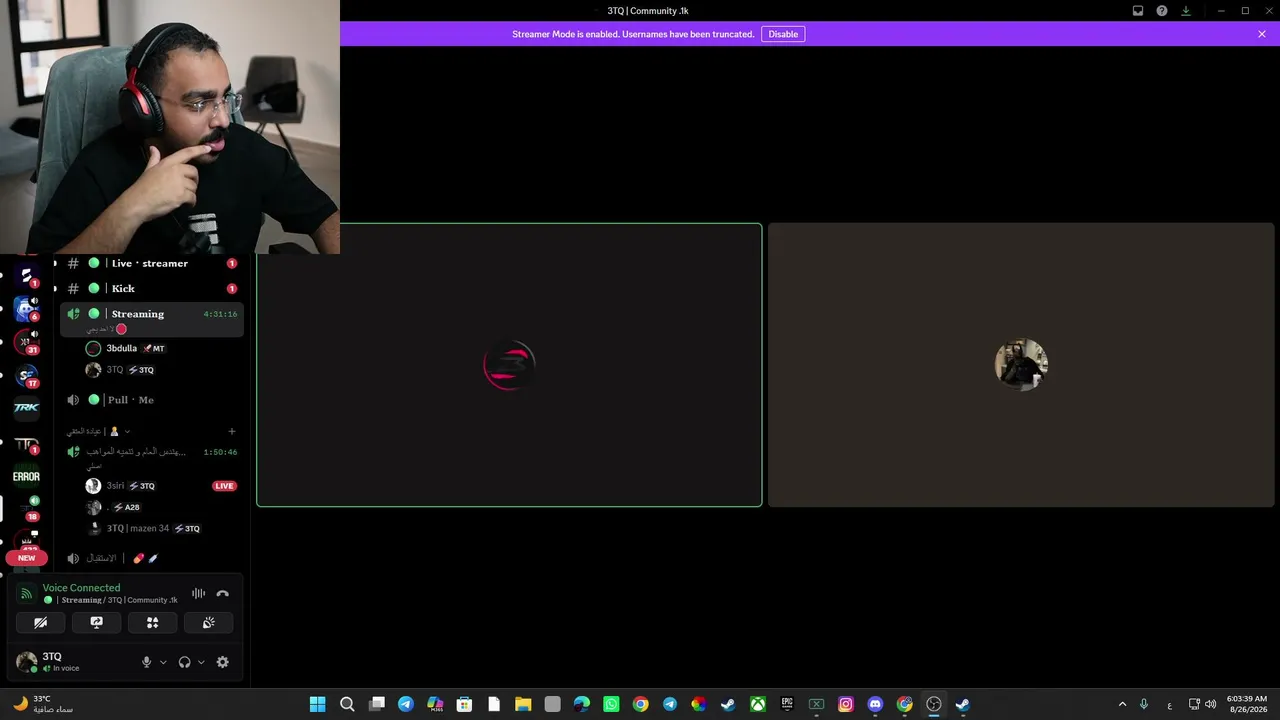This screenshot has height=720, width=1280.
Task: Open the Live streamer text channel
Action: point(151,263)
